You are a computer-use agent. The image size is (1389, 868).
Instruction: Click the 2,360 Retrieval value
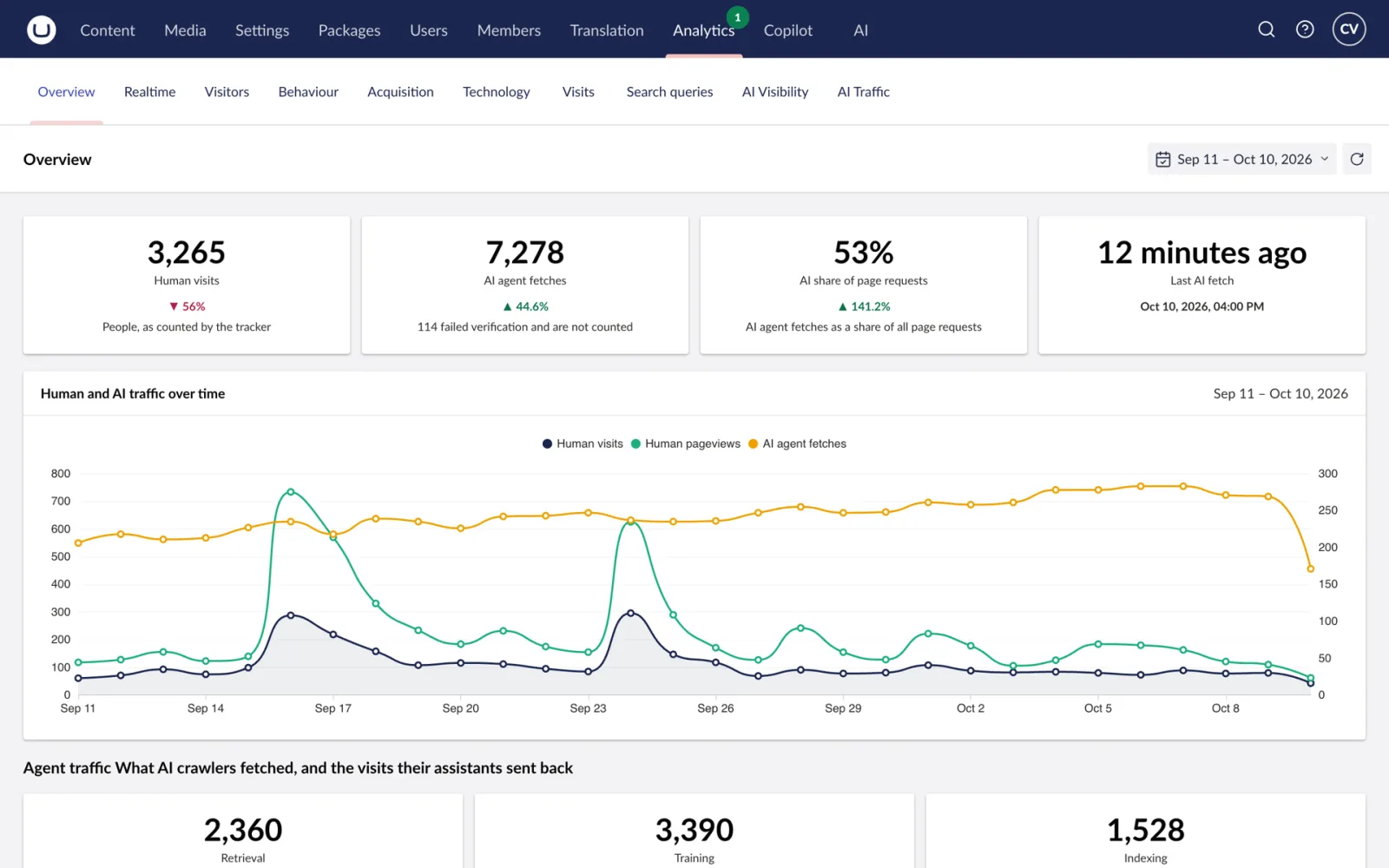243,830
